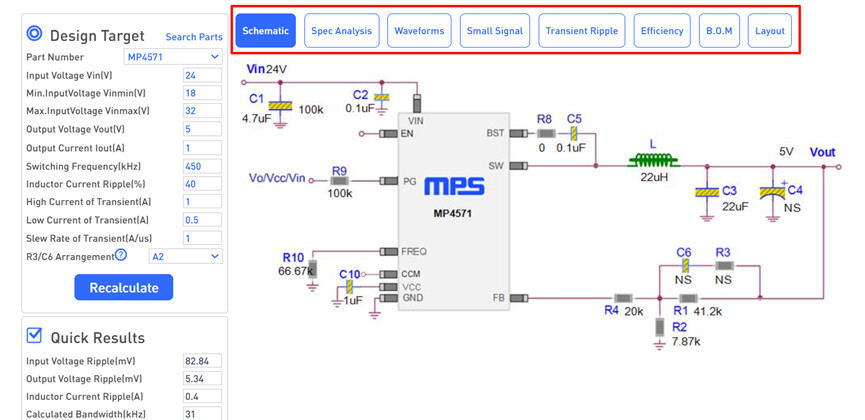Open the Part Number dropdown
Viewport: 865px width, 420px height.
173,57
